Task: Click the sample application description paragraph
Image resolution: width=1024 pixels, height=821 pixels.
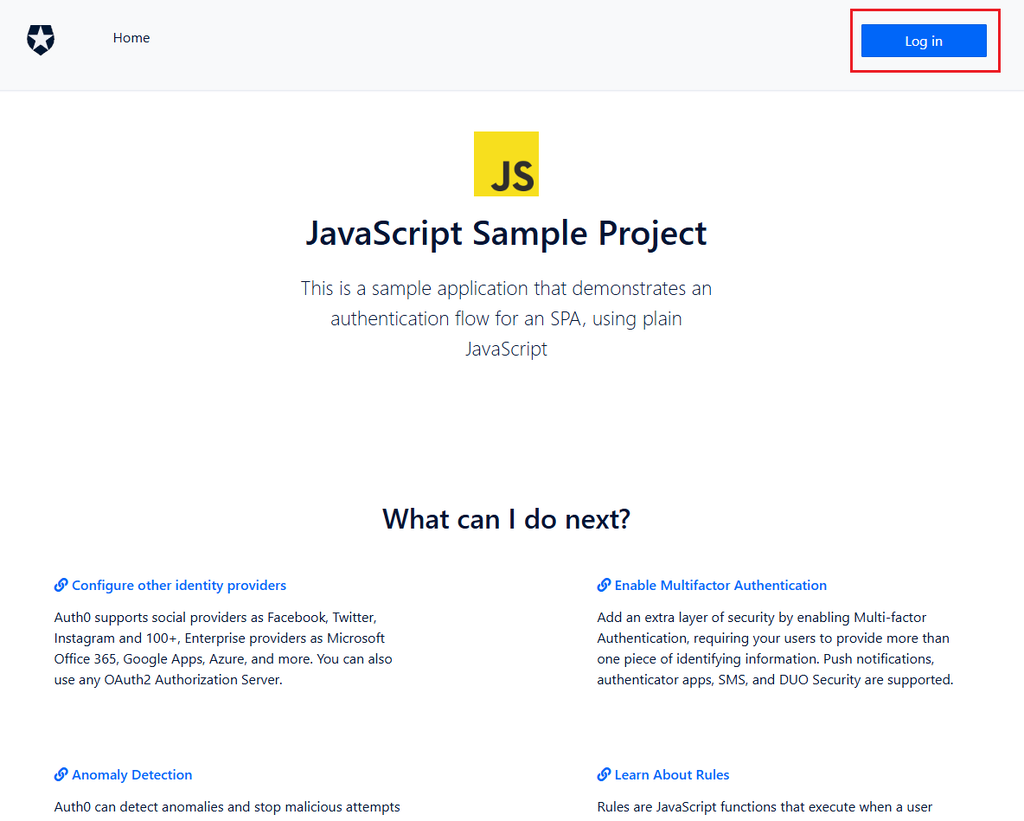Action: pos(506,319)
